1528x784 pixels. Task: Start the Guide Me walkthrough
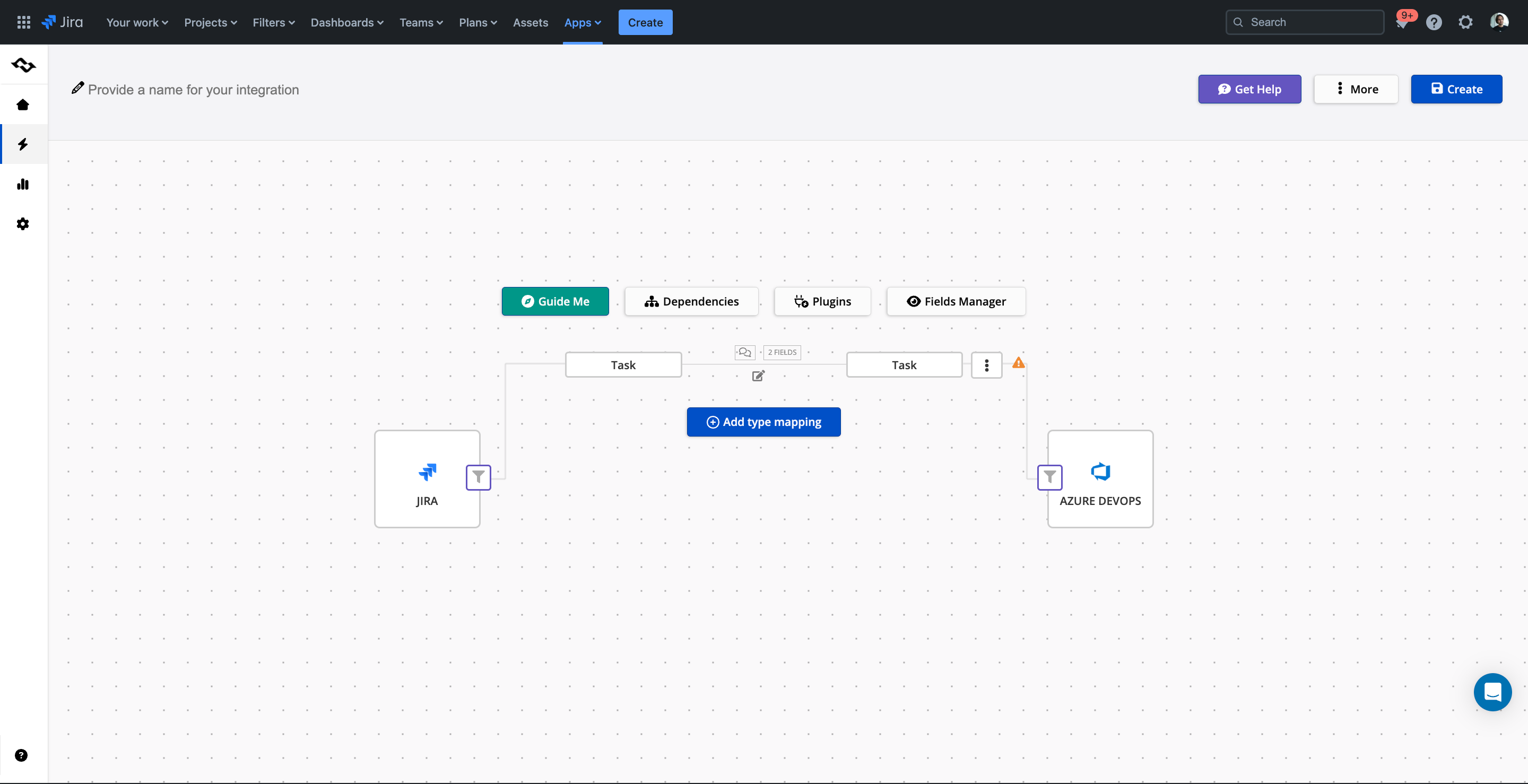pyautogui.click(x=555, y=301)
